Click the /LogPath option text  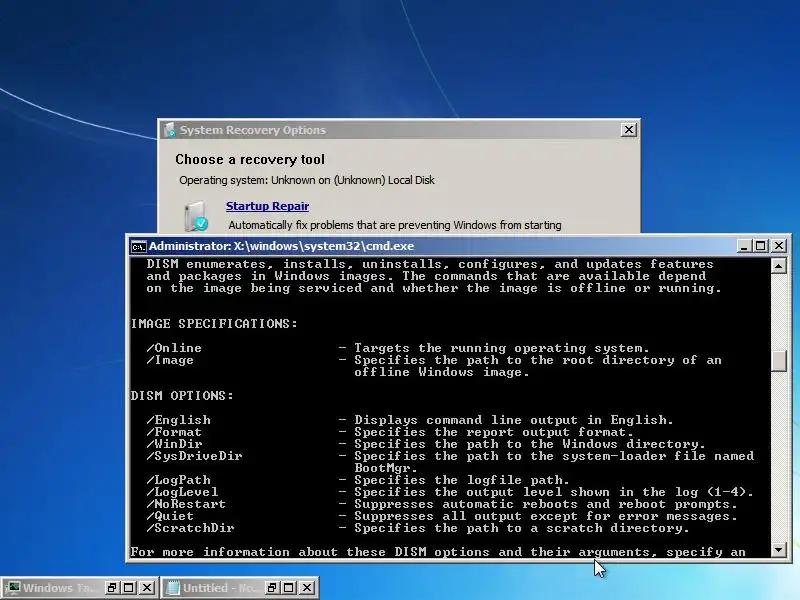point(178,480)
